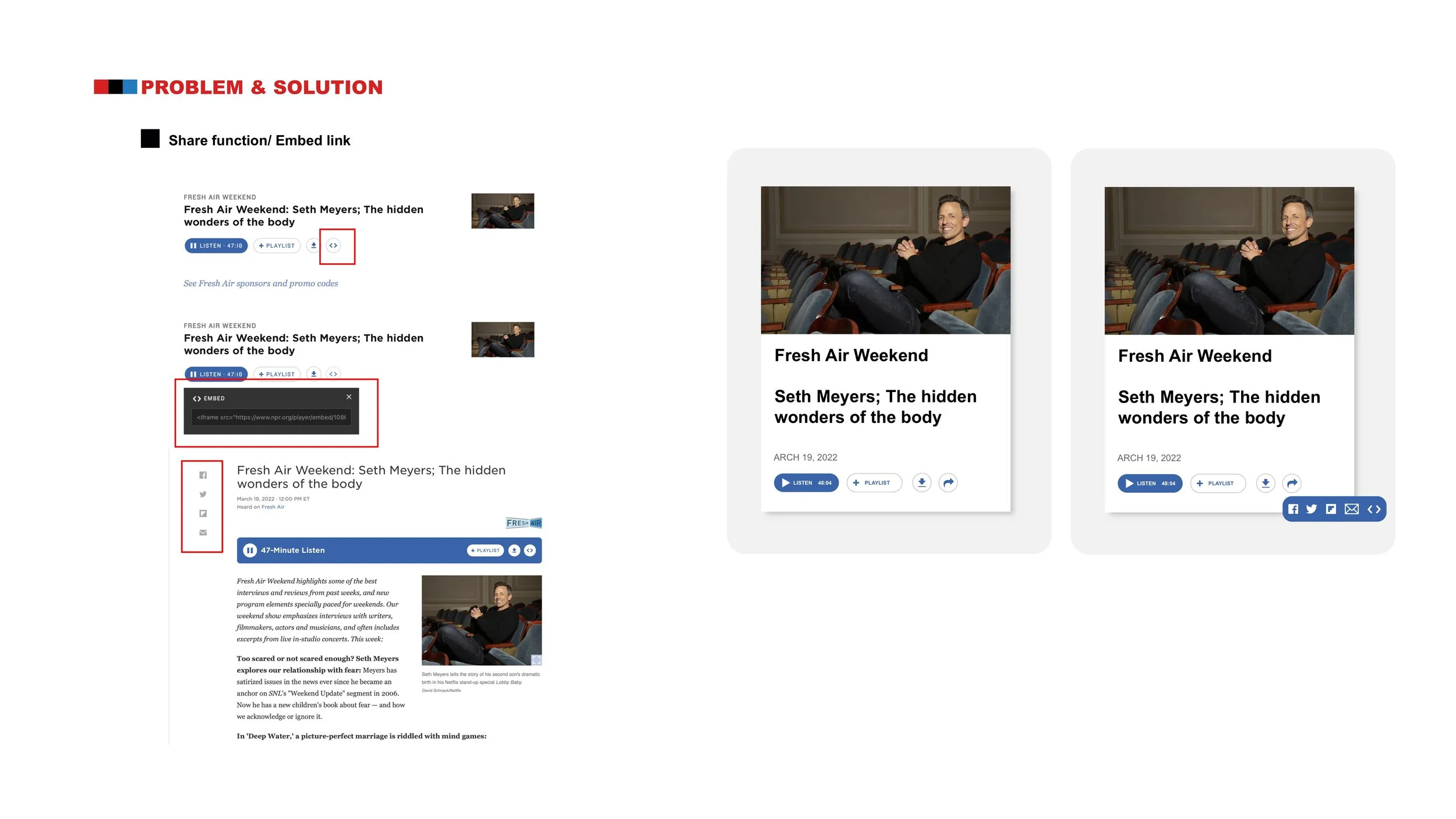The image size is (1456, 819).
Task: Click the gray Twitter share icon in sidebar
Action: (203, 495)
